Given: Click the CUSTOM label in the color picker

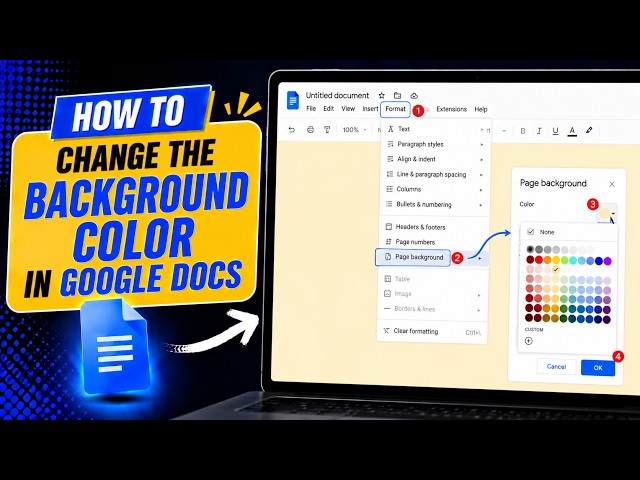Looking at the screenshot, I should [x=534, y=329].
